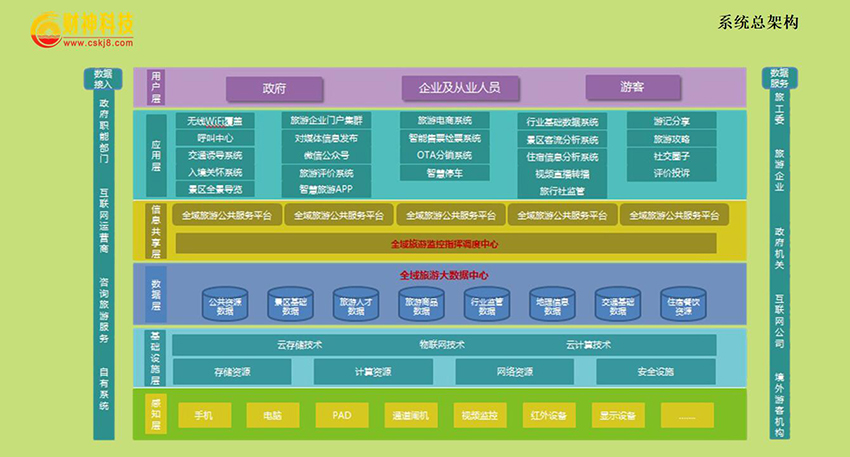
Task: Select the 地理信息数据 database cylinder
Action: point(552,304)
